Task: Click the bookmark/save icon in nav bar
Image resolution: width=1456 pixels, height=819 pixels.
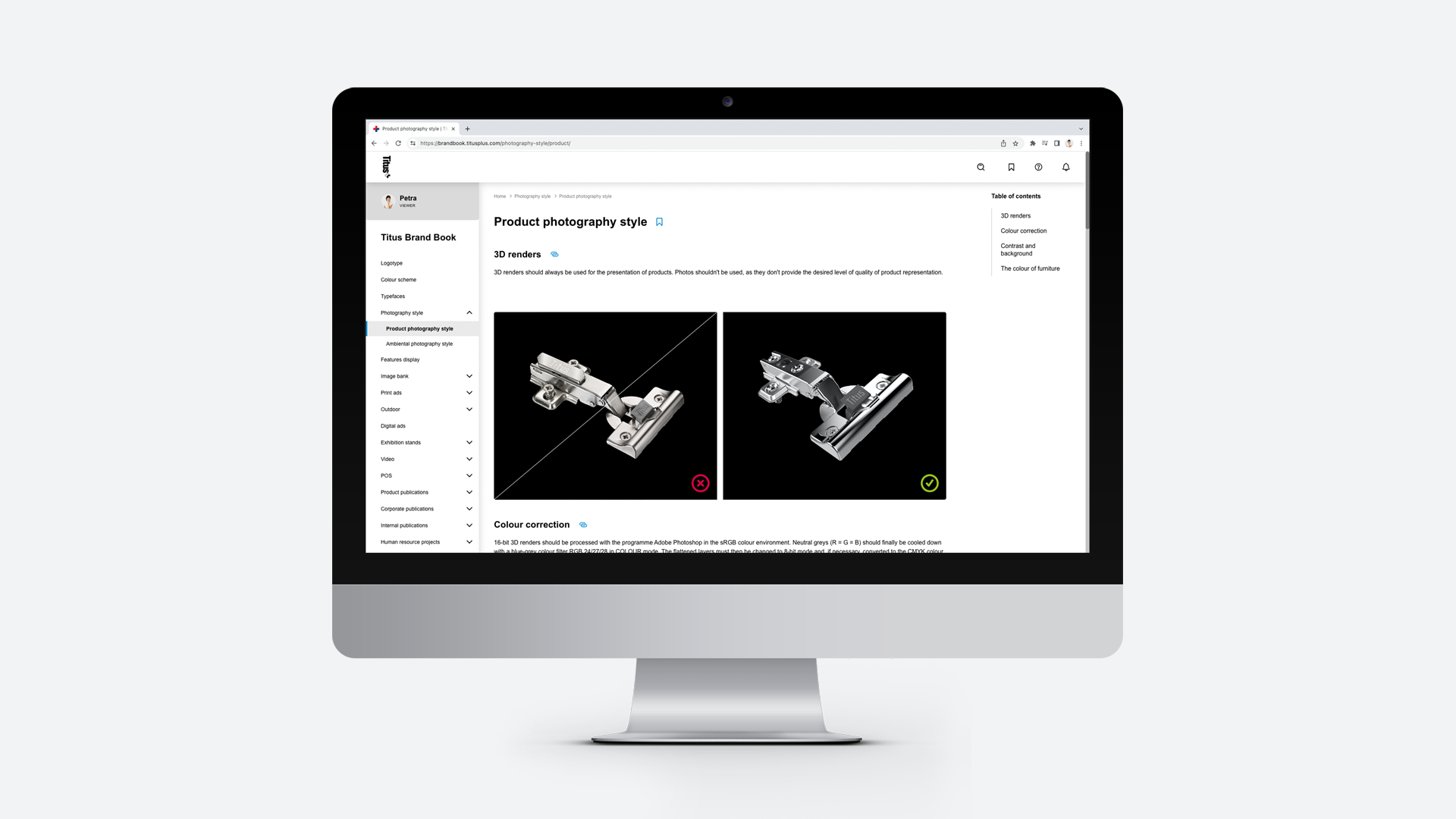Action: pyautogui.click(x=1011, y=166)
